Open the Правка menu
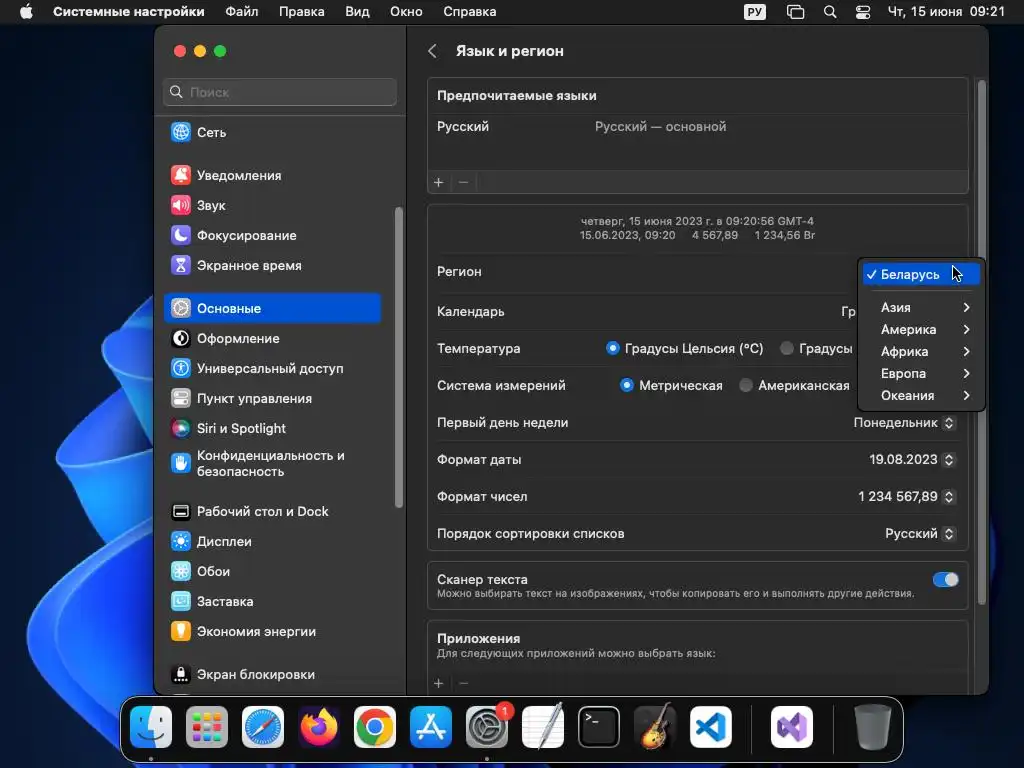 (302, 12)
